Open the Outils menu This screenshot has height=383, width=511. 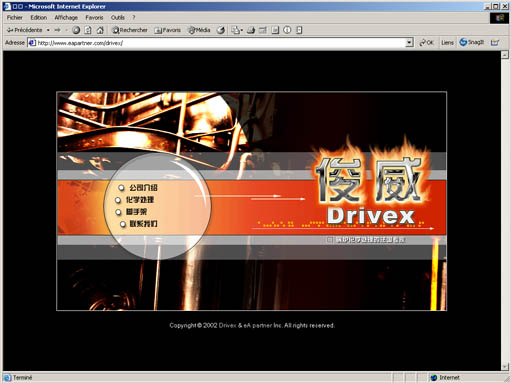[118, 17]
